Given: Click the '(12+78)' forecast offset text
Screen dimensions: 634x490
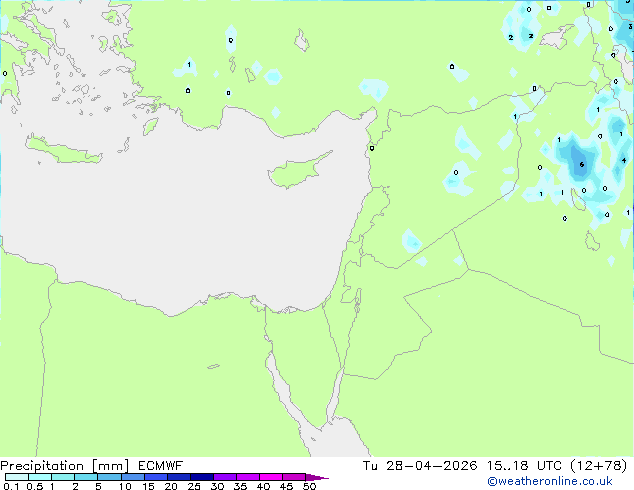Looking at the screenshot, I should [x=599, y=466].
